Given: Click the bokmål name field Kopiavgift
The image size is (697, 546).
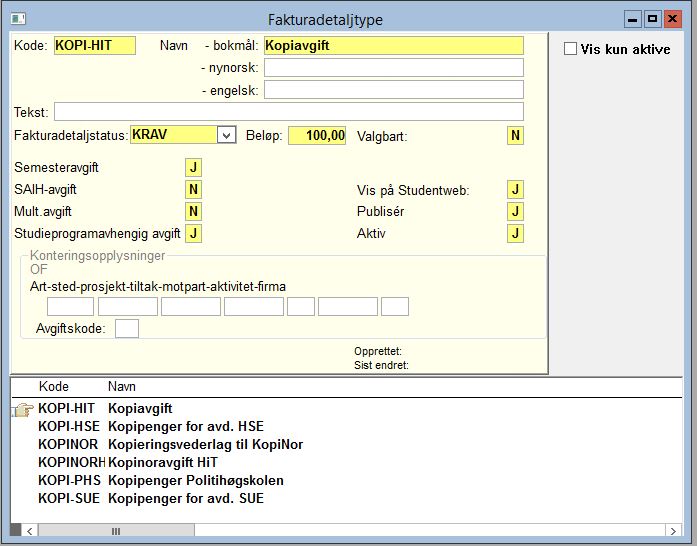Looking at the screenshot, I should coord(394,46).
